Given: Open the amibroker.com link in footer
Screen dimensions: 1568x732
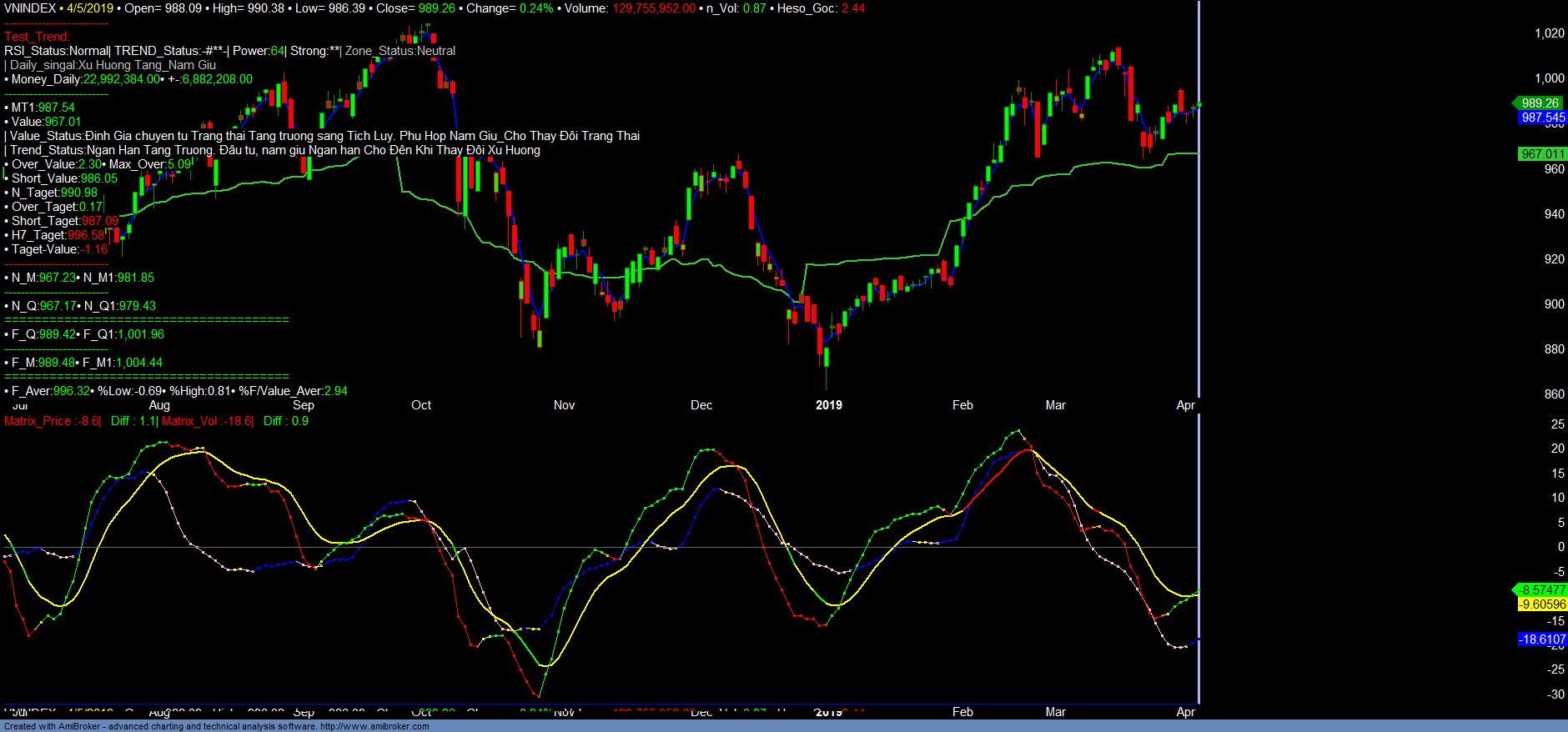Looking at the screenshot, I should pyautogui.click(x=374, y=726).
